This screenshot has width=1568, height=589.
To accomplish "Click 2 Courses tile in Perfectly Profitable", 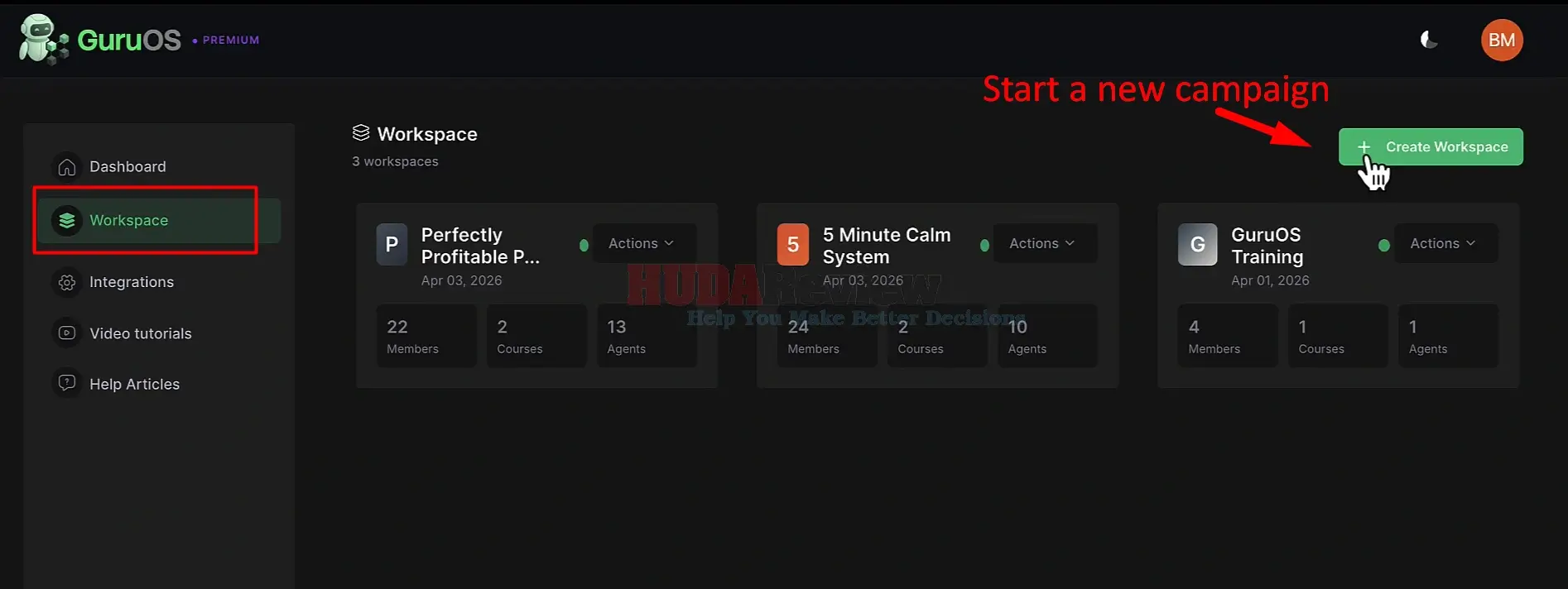I will click(x=536, y=336).
